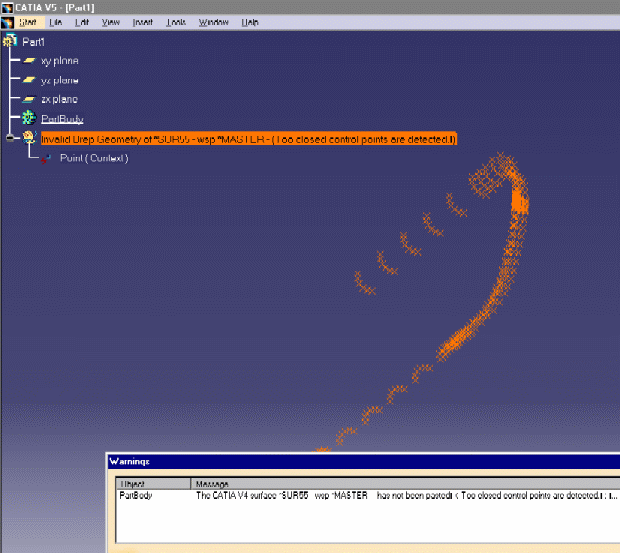This screenshot has height=553, width=620.
Task: Open the File menu
Action: [x=56, y=22]
